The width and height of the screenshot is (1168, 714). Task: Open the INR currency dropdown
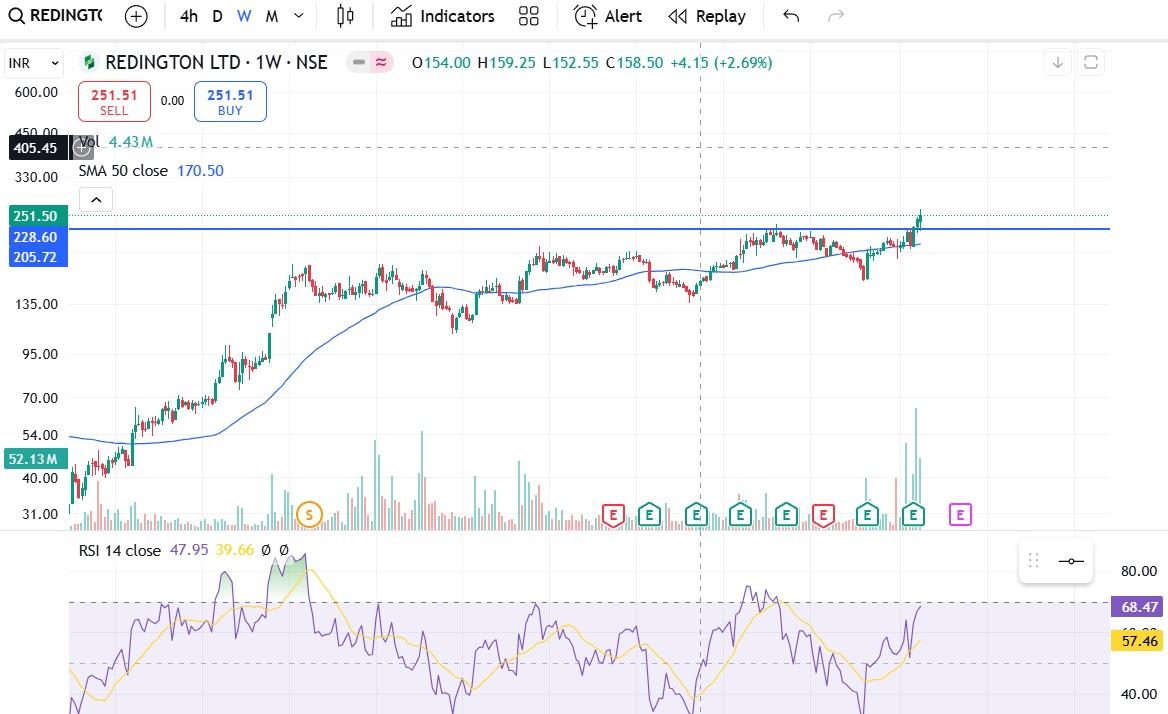click(x=34, y=63)
